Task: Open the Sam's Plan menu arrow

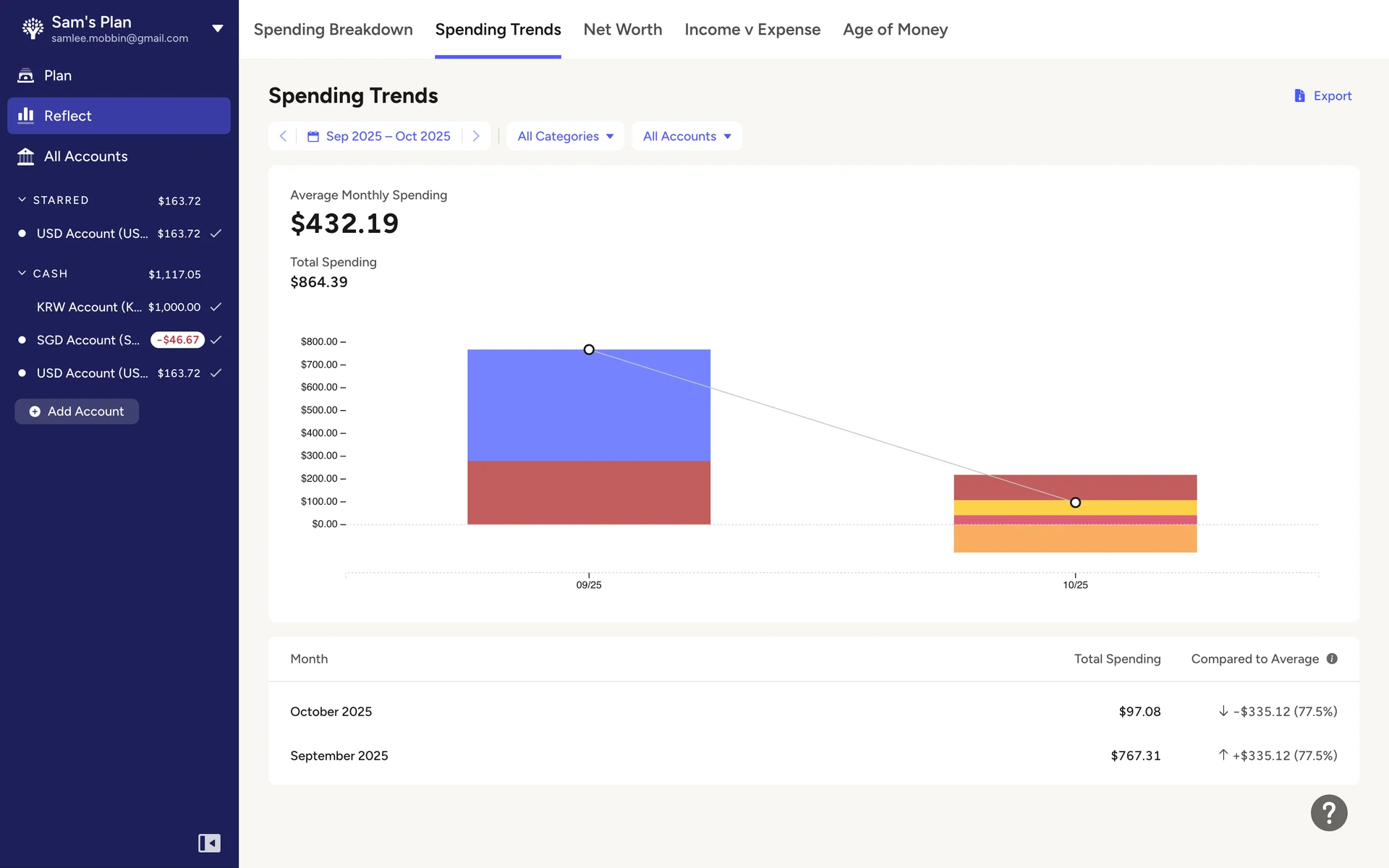Action: click(217, 29)
